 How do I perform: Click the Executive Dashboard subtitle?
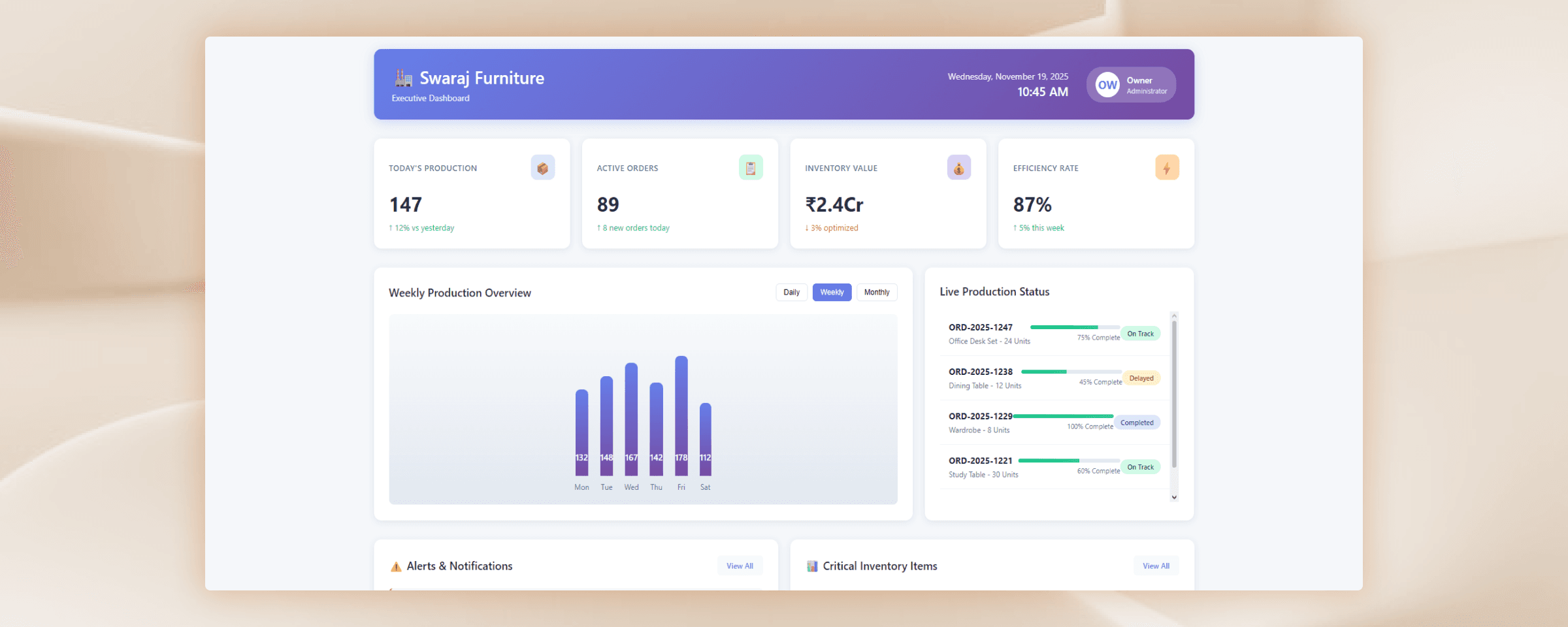tap(431, 99)
